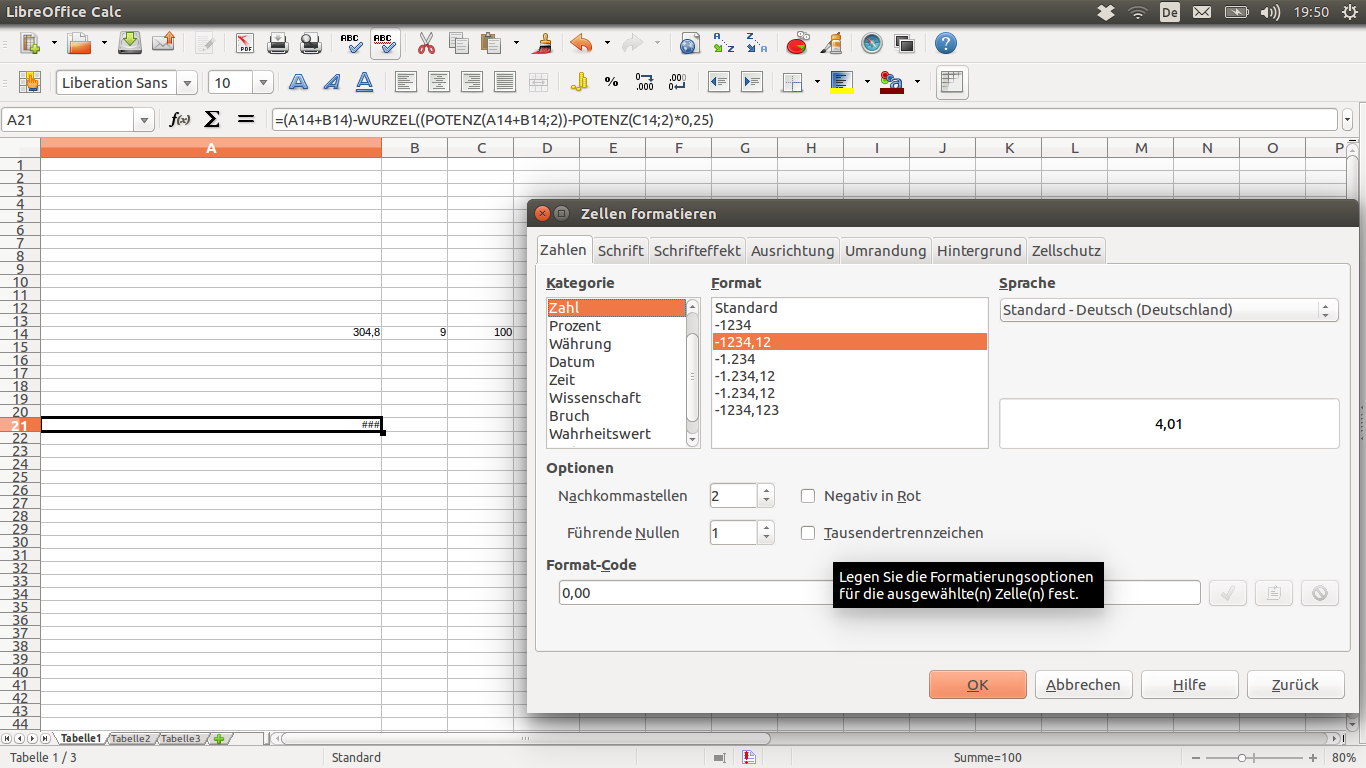This screenshot has height=768, width=1366.
Task: Sort ascending A to Z
Action: pos(722,44)
